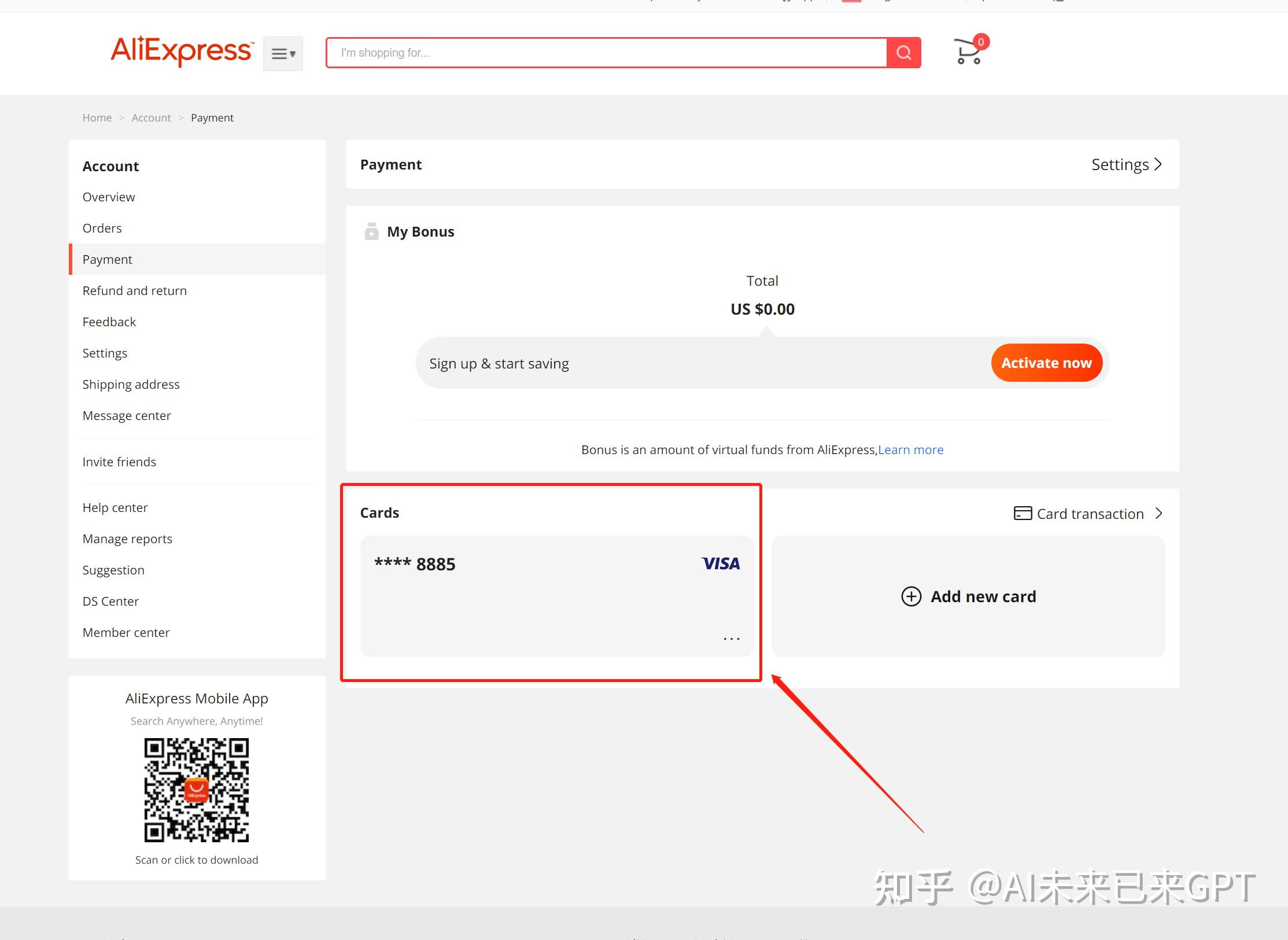
Task: Click the mobile app QR code
Action: [x=197, y=790]
